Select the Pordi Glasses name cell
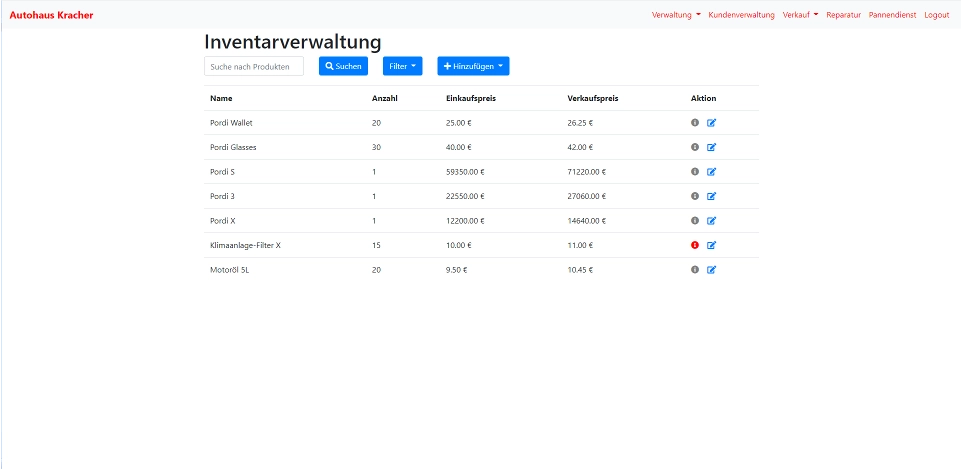961x469 pixels. 233,147
